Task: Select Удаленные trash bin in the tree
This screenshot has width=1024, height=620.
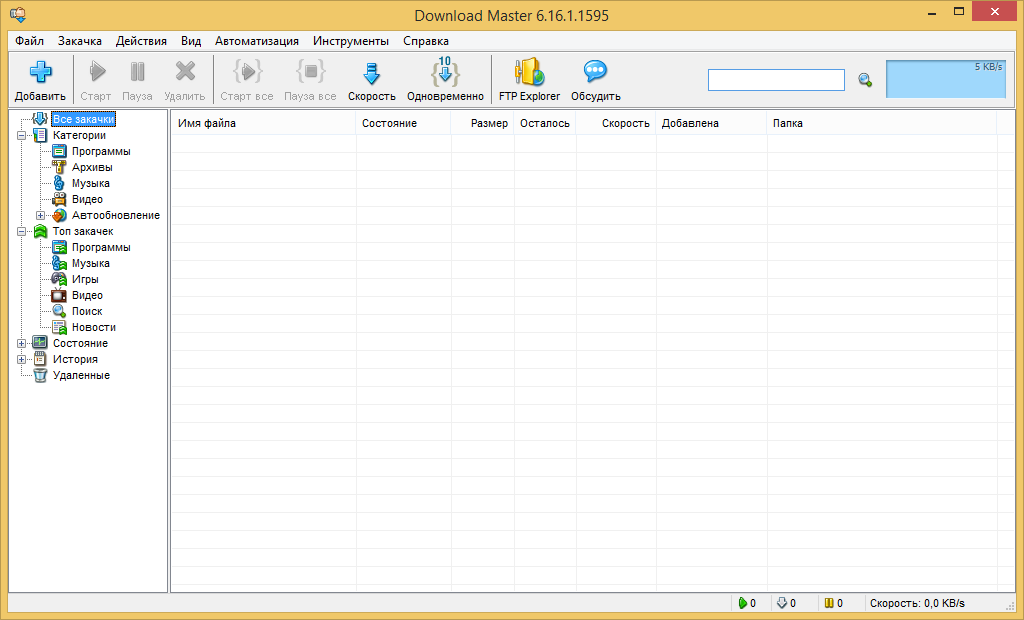Action: 40,375
